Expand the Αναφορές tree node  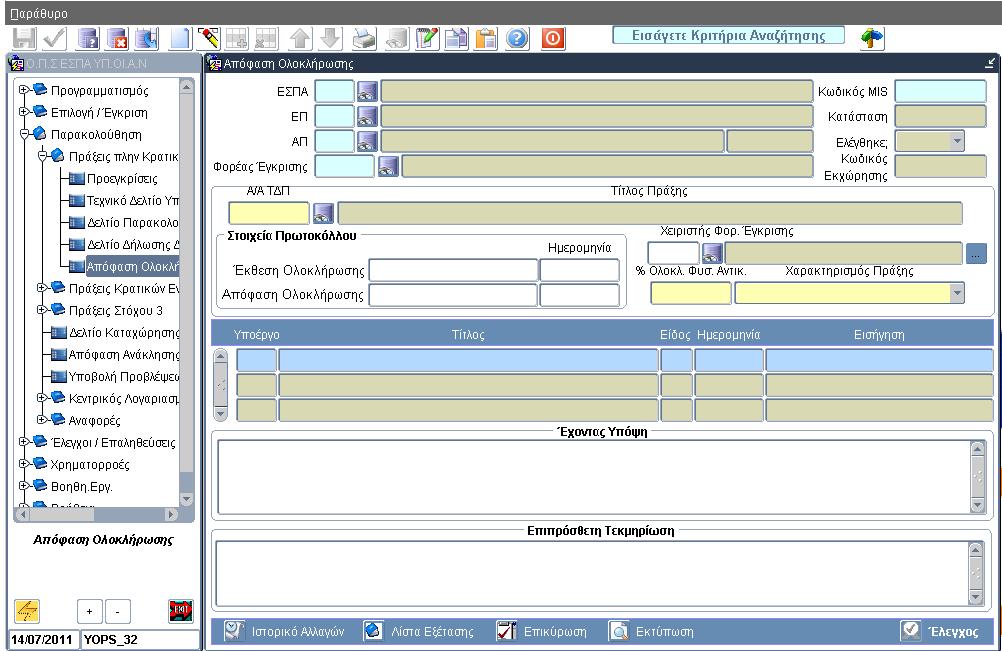(x=42, y=420)
